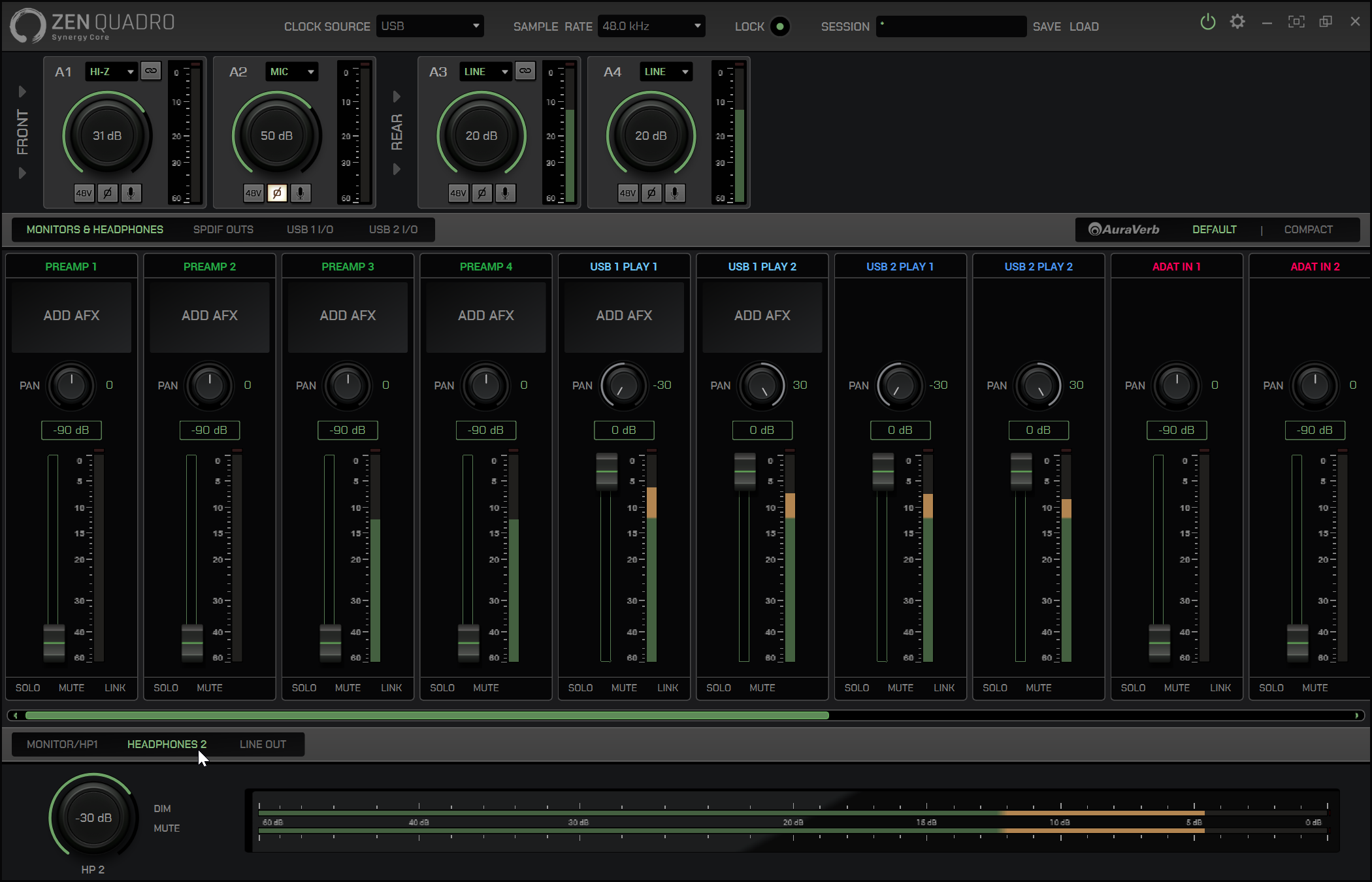Click the PREAMP 4 -90 dB level field

(x=485, y=430)
